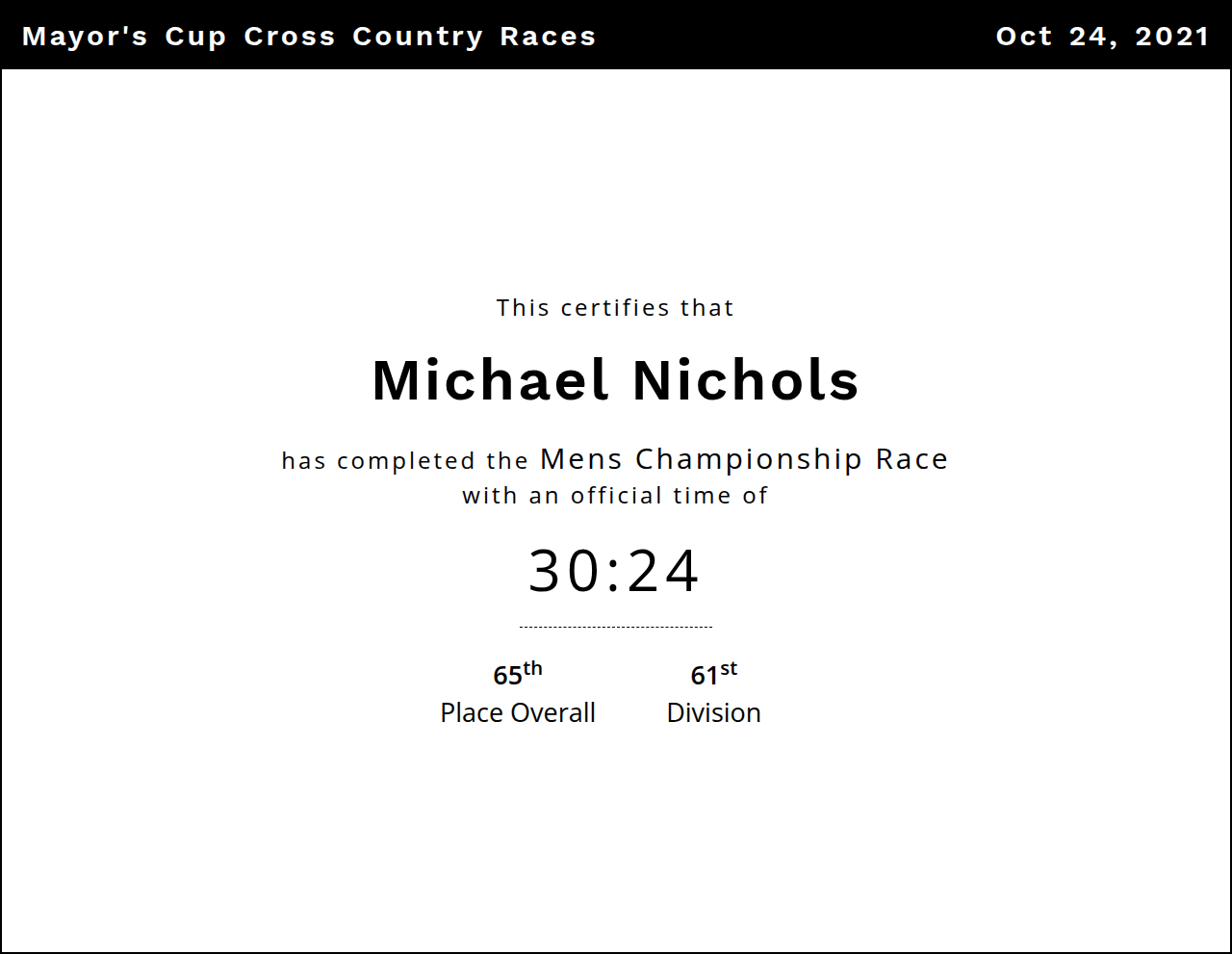
Task: Click the word "Place" under 65th
Action: click(x=472, y=713)
